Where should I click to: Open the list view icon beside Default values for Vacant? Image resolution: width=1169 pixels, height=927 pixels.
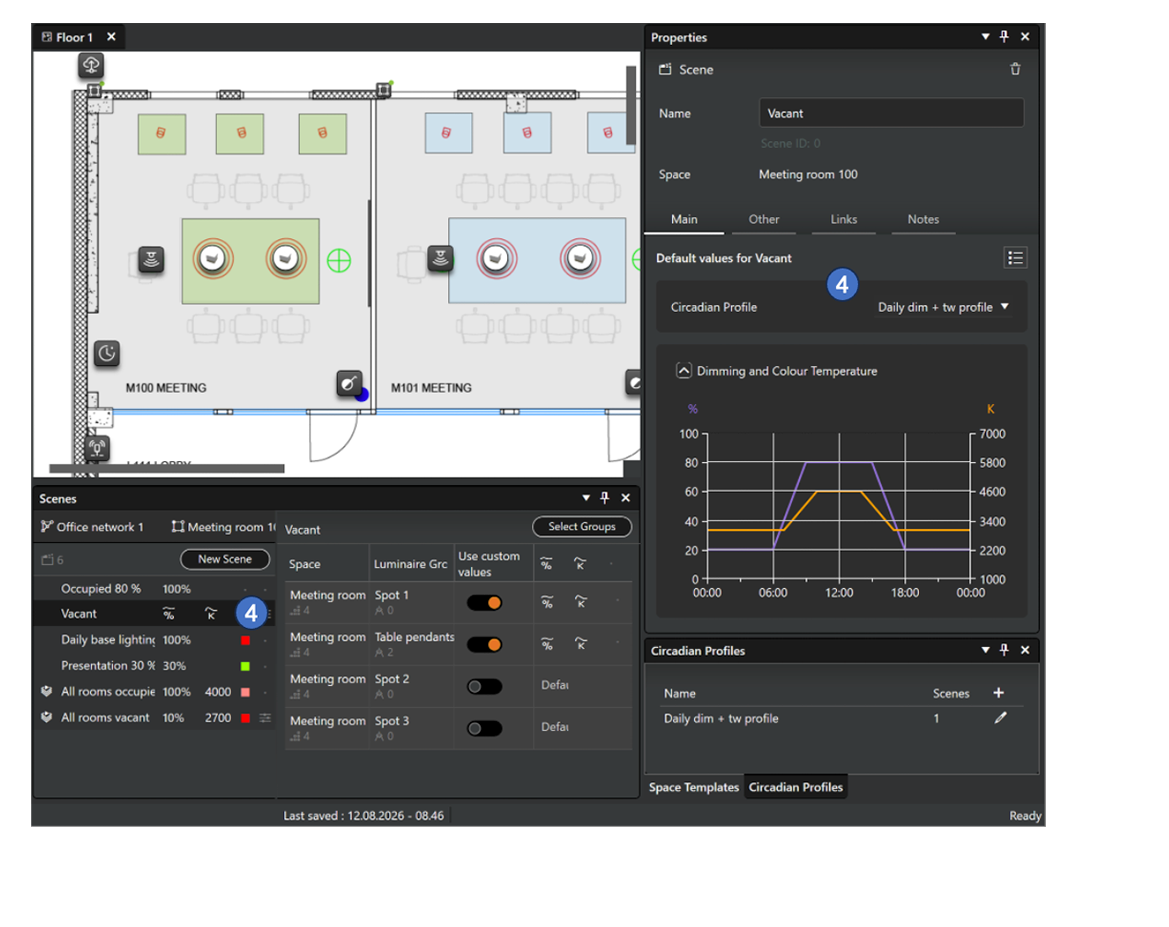[1015, 258]
